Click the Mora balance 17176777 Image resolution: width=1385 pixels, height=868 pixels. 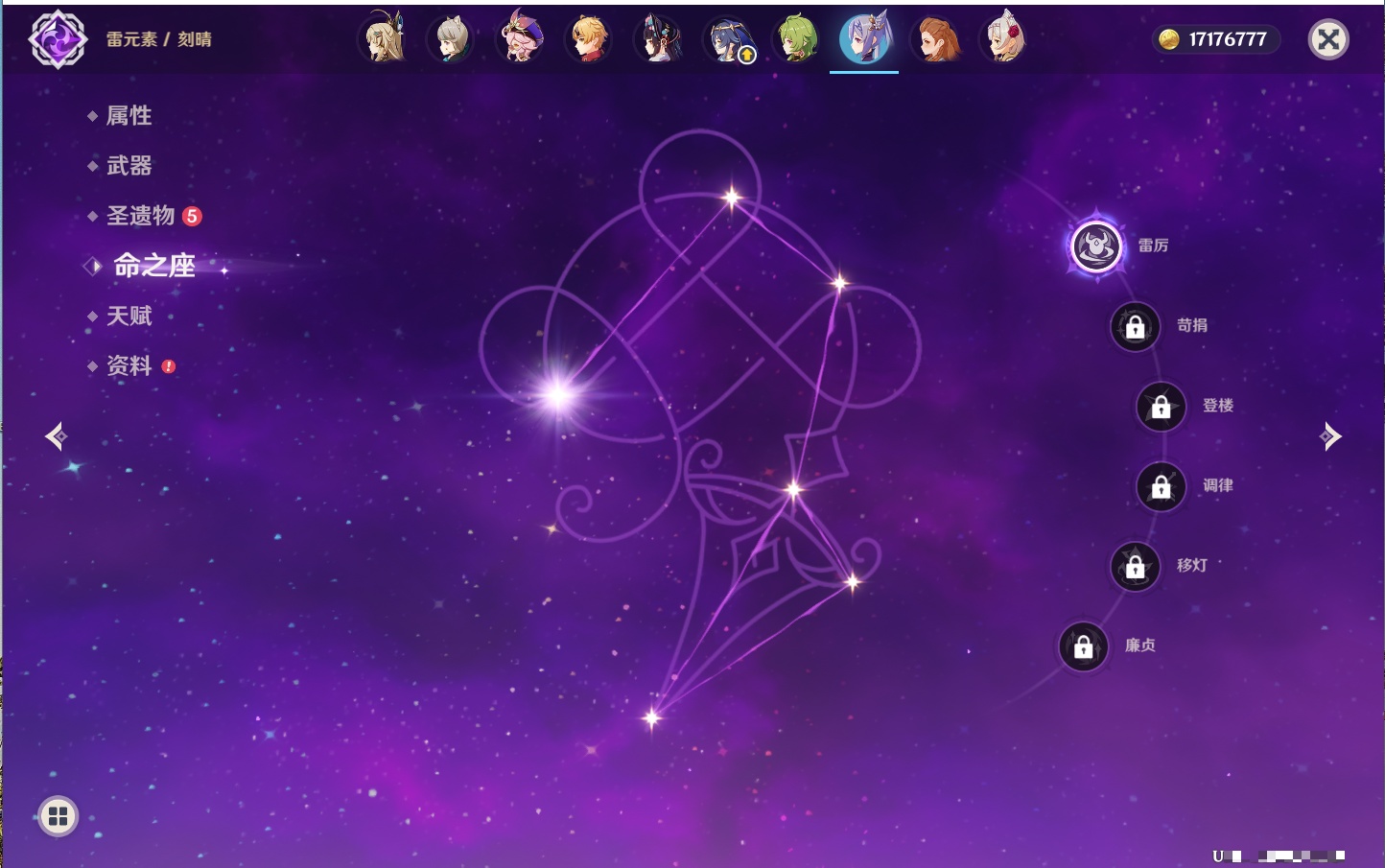[x=1228, y=39]
